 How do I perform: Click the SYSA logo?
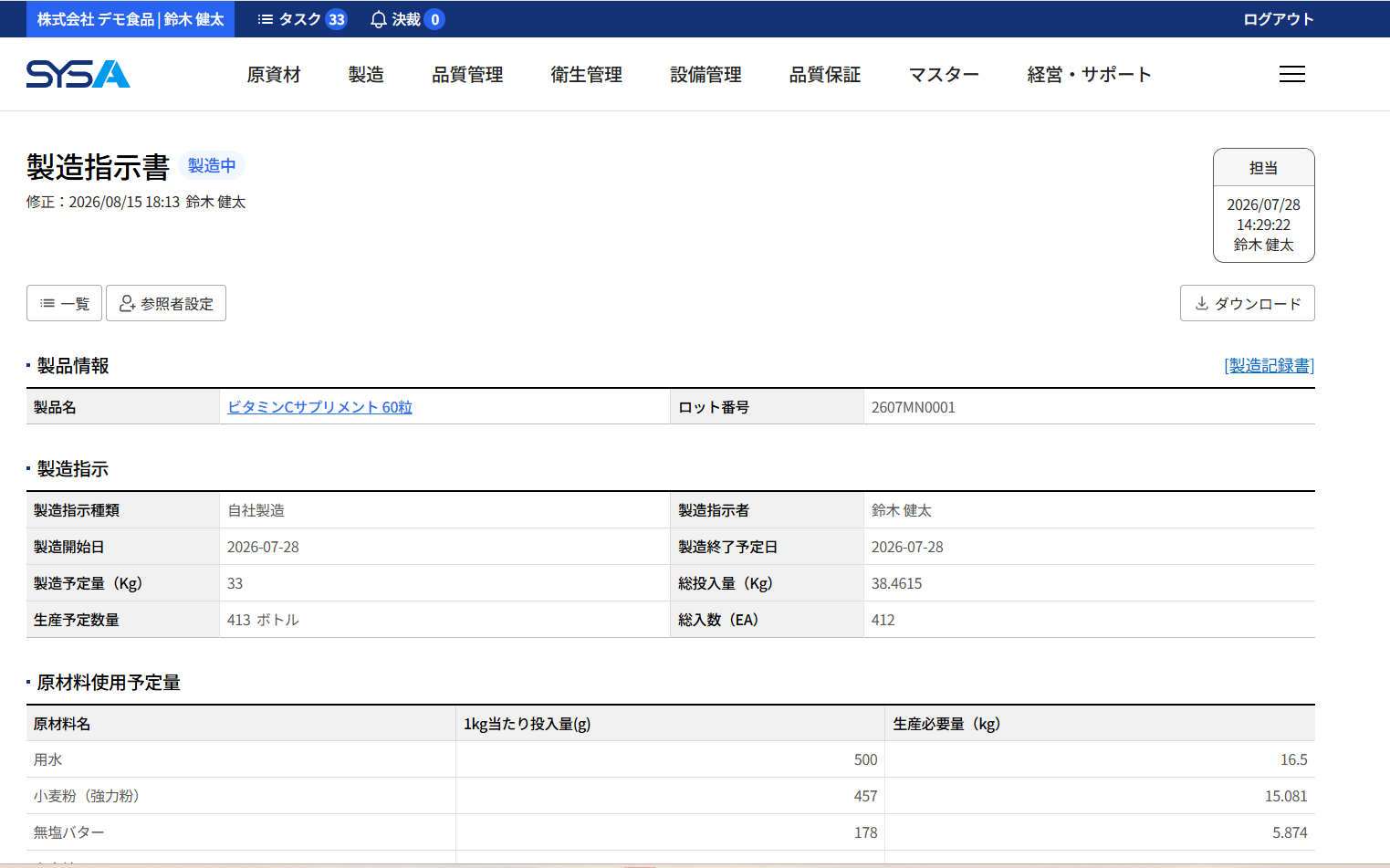point(78,74)
